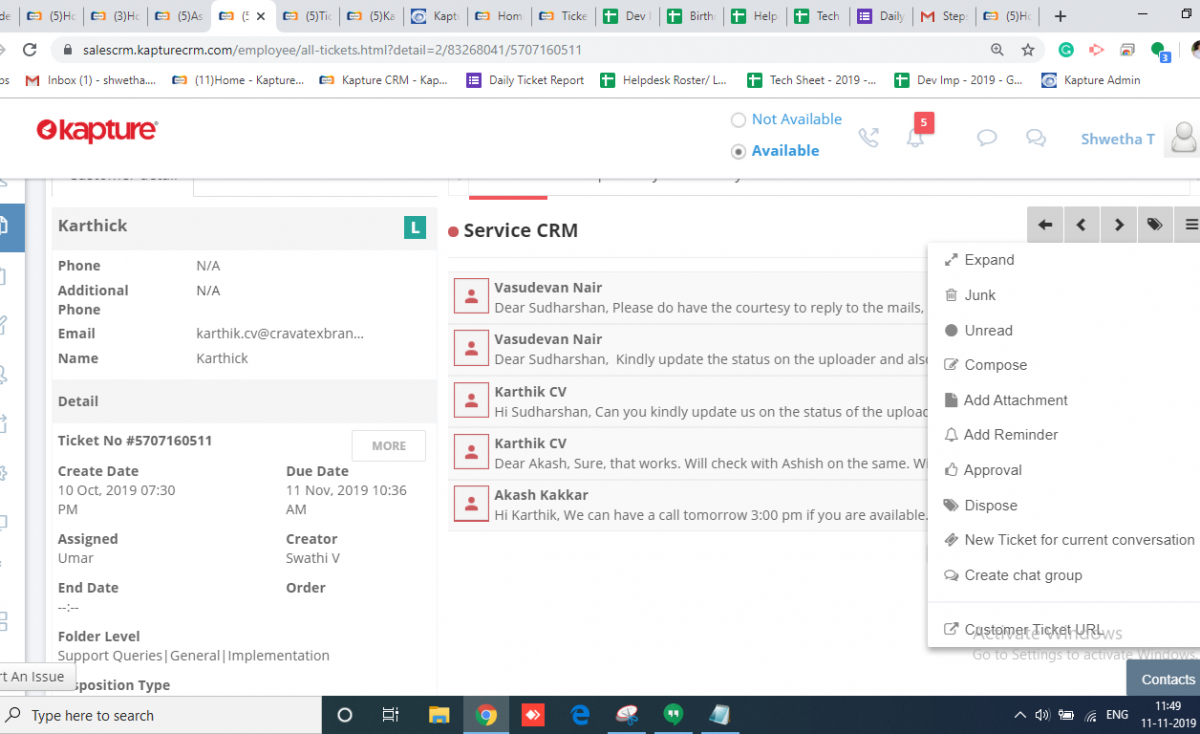Go to previous ticket with left chevron

pos(1081,225)
